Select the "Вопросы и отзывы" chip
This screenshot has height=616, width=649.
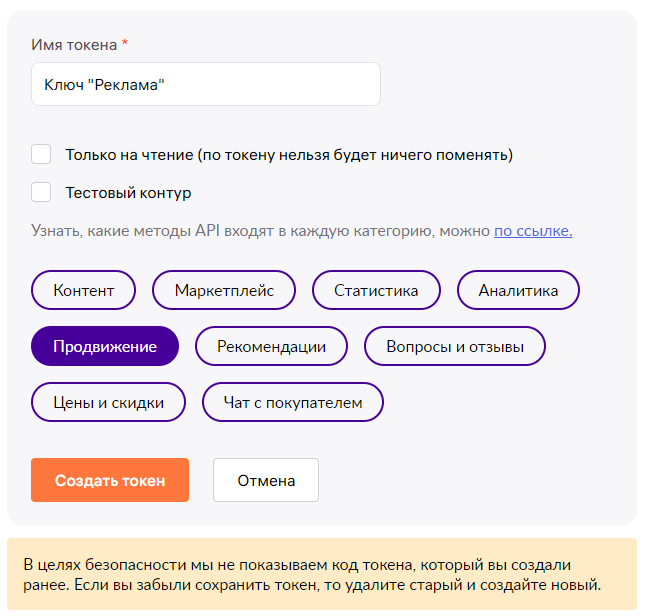click(x=455, y=347)
